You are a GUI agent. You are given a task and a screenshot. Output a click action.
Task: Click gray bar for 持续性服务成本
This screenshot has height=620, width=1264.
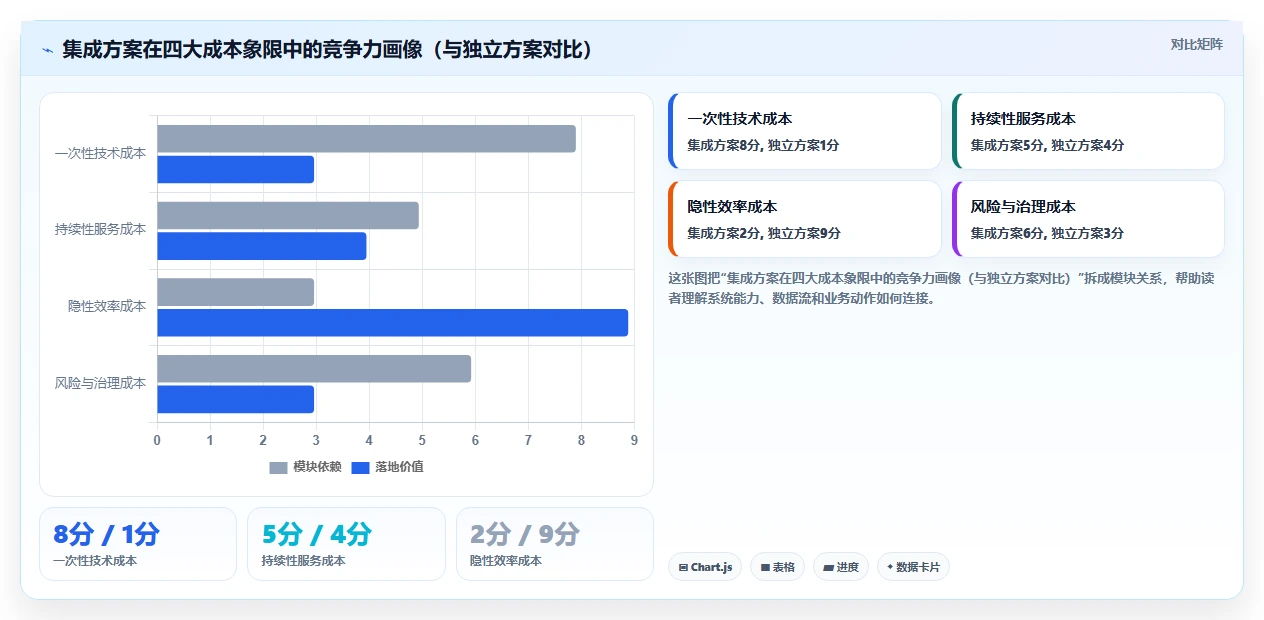[288, 215]
